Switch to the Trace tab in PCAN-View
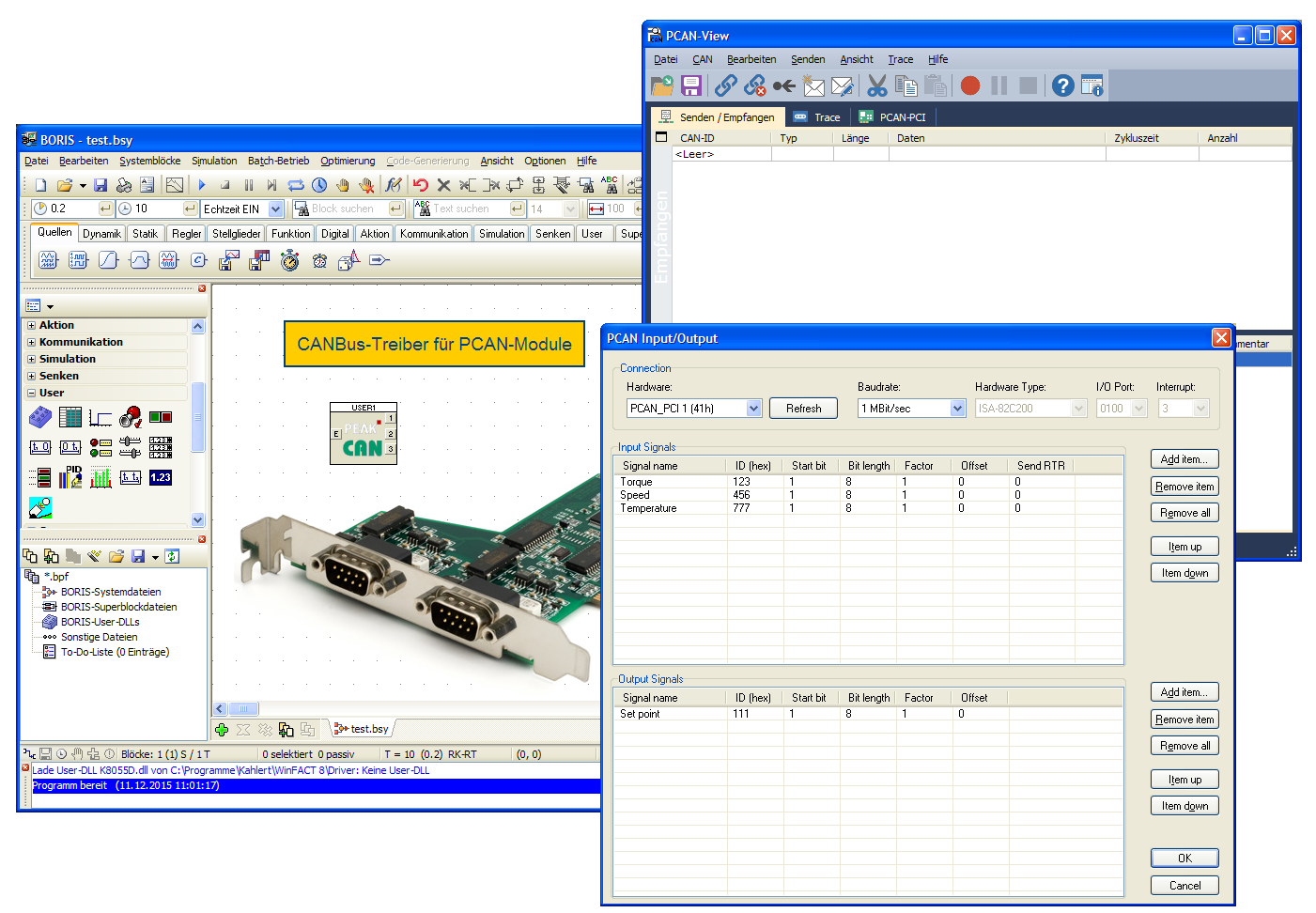The width and height of the screenshot is (1316, 913). click(817, 117)
